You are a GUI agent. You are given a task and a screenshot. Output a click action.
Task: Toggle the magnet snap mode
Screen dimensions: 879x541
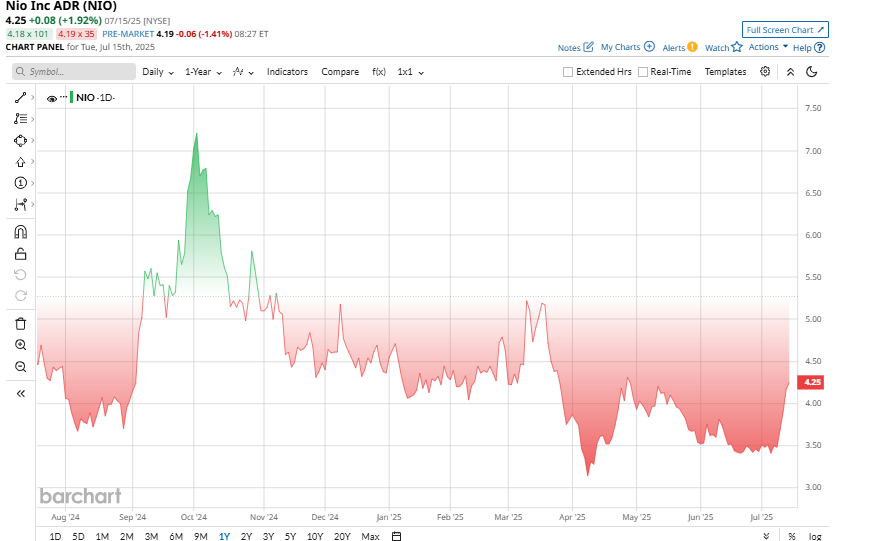click(20, 232)
